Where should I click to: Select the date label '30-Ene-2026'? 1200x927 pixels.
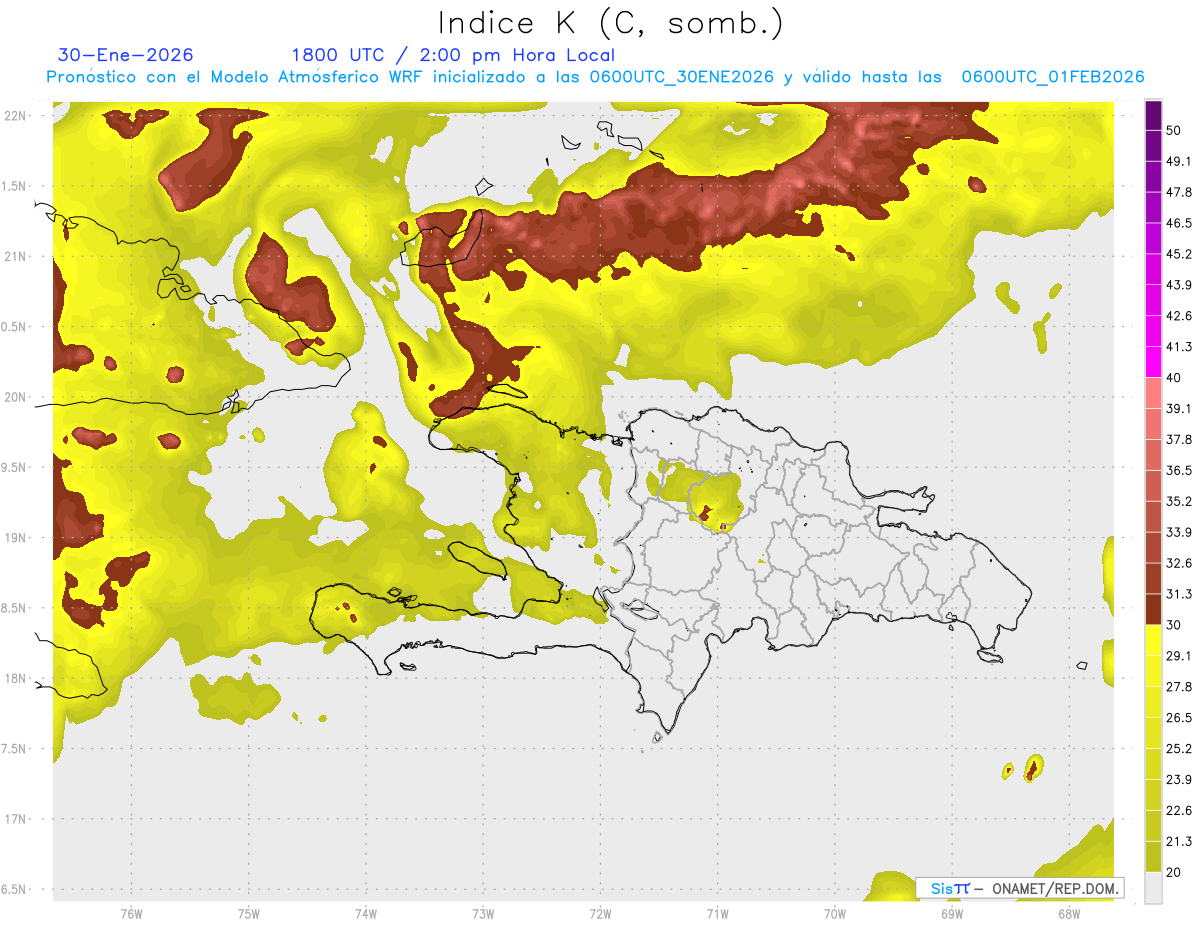(x=126, y=55)
